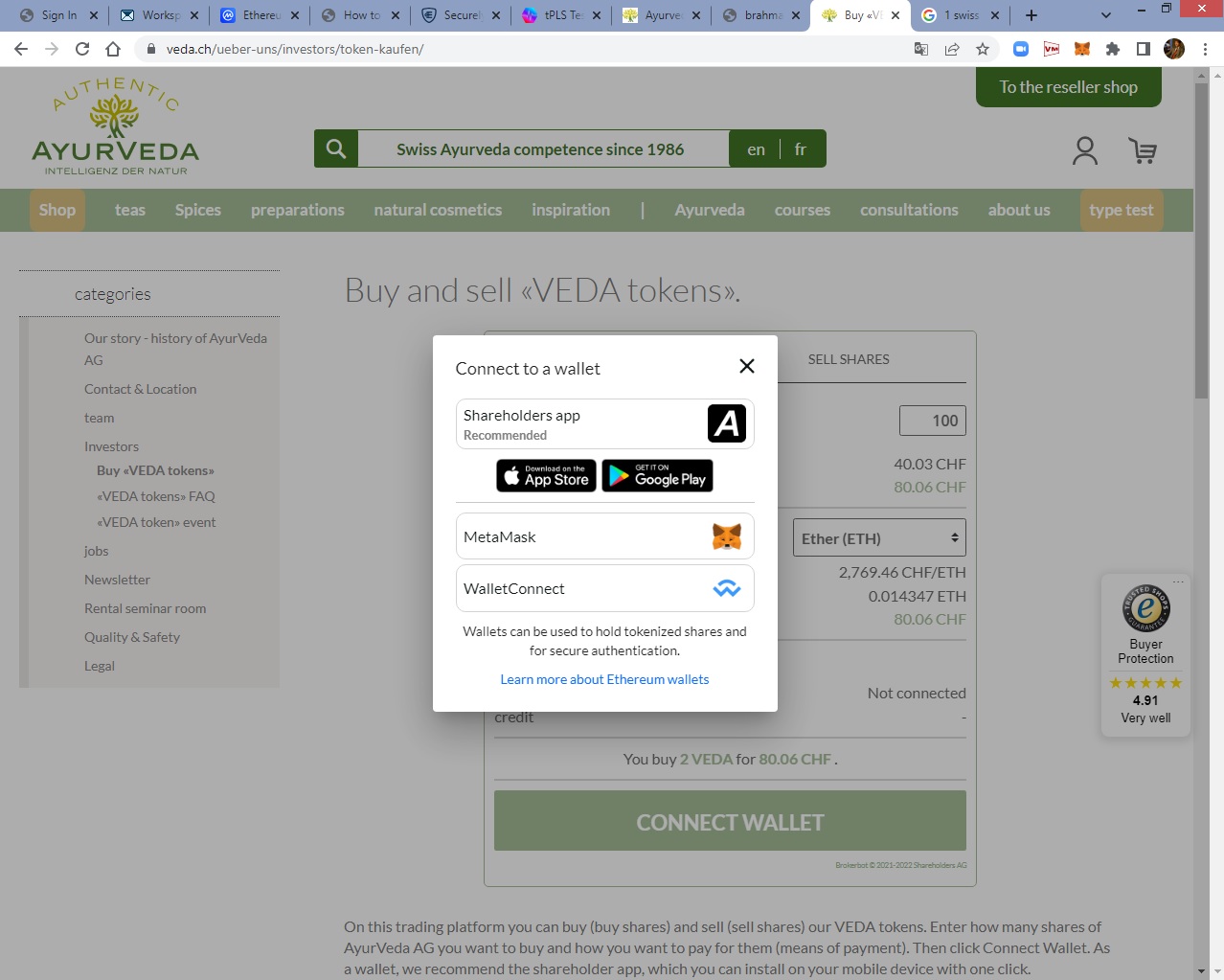This screenshot has width=1224, height=980.
Task: Click the page vertical scrollbar thumb
Action: pyautogui.click(x=1201, y=239)
